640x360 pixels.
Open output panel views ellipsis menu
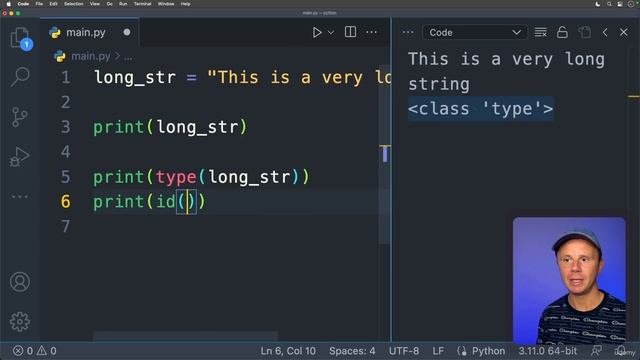coord(408,32)
